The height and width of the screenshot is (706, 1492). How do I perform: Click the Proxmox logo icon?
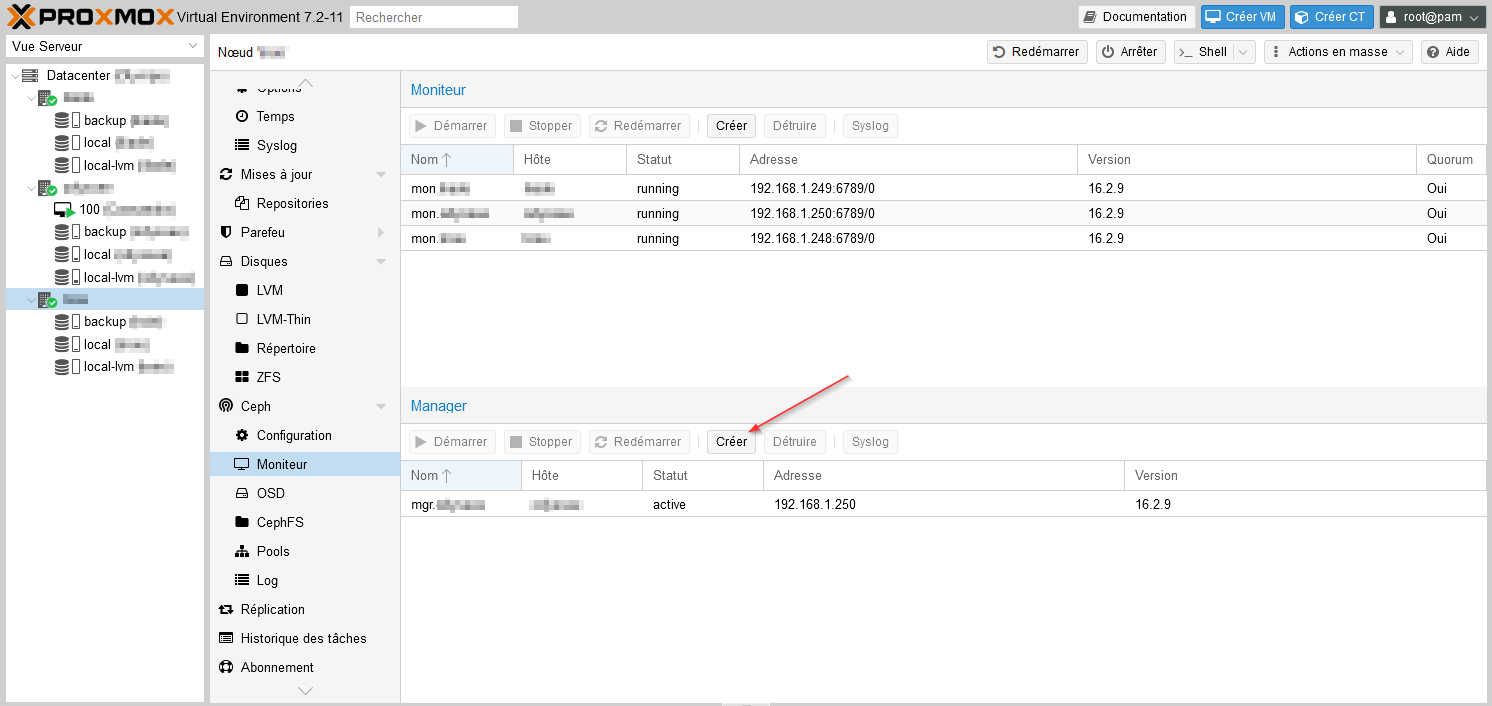pyautogui.click(x=21, y=16)
